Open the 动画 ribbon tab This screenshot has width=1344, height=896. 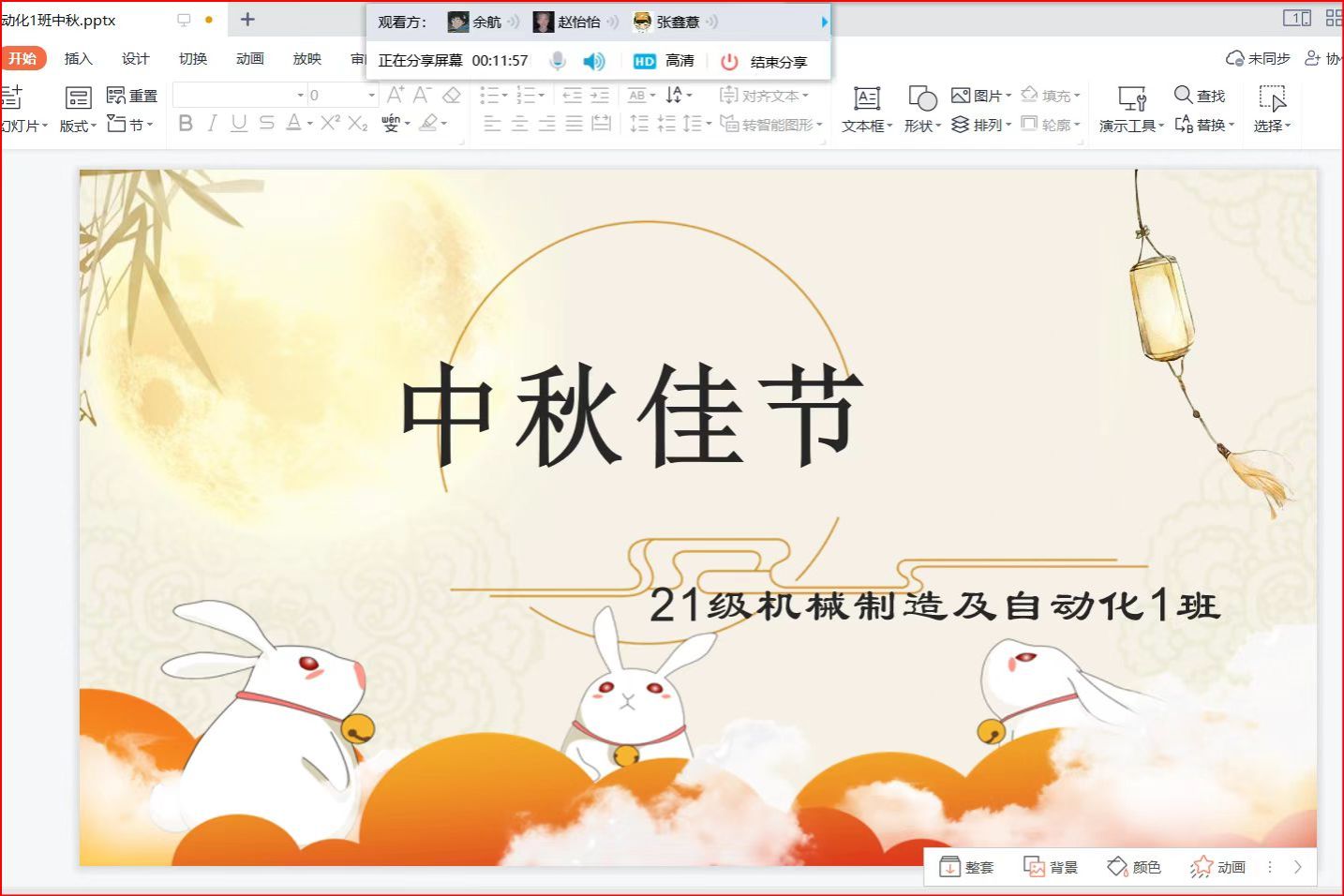coord(250,58)
